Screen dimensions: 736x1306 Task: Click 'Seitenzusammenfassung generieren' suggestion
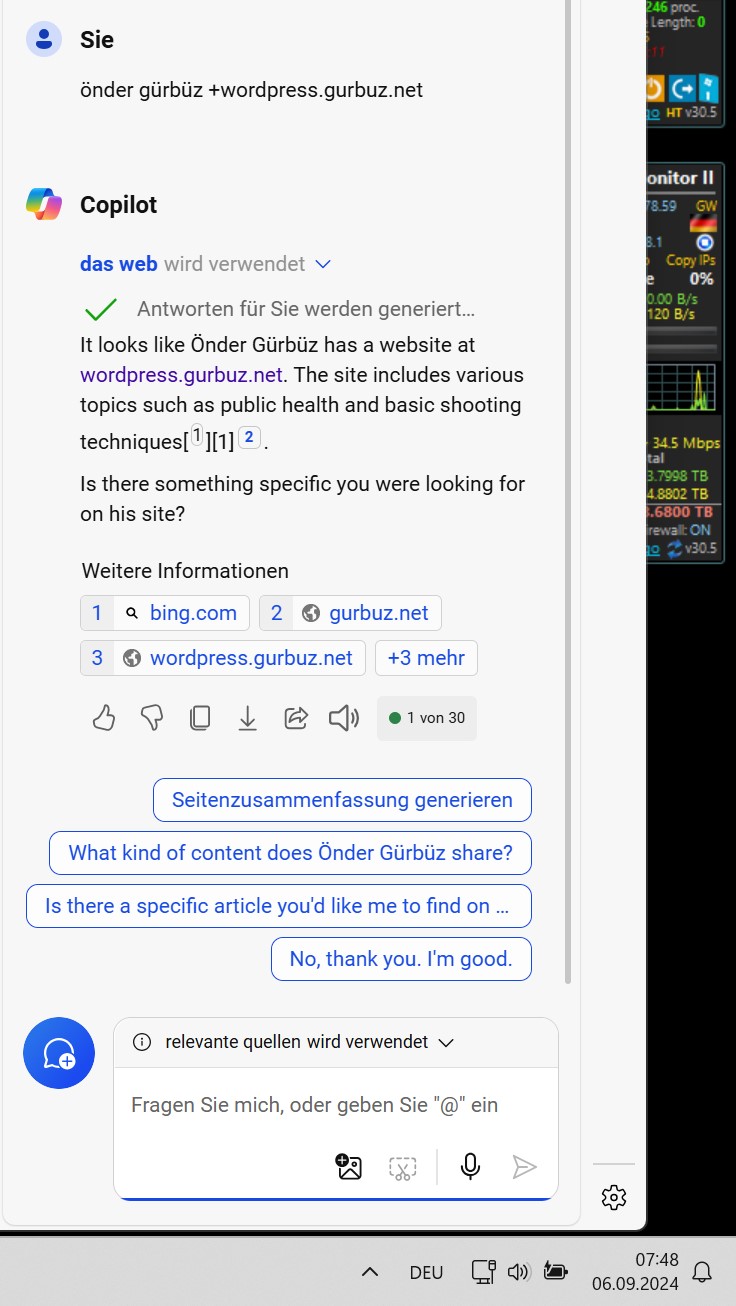pos(342,800)
